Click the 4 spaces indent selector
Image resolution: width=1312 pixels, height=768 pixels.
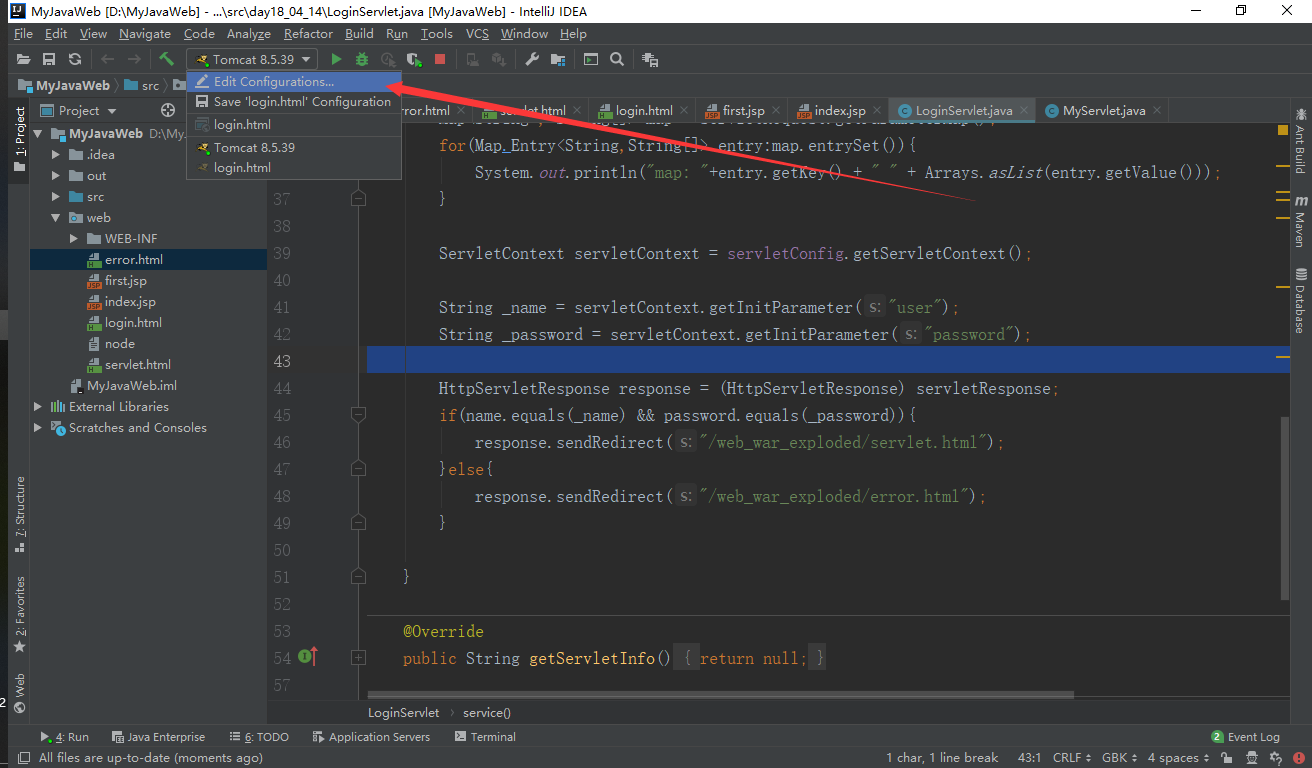[1179, 758]
